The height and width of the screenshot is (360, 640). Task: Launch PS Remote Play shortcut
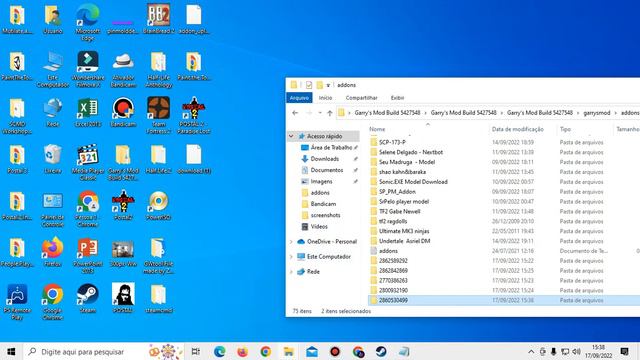tap(17, 302)
